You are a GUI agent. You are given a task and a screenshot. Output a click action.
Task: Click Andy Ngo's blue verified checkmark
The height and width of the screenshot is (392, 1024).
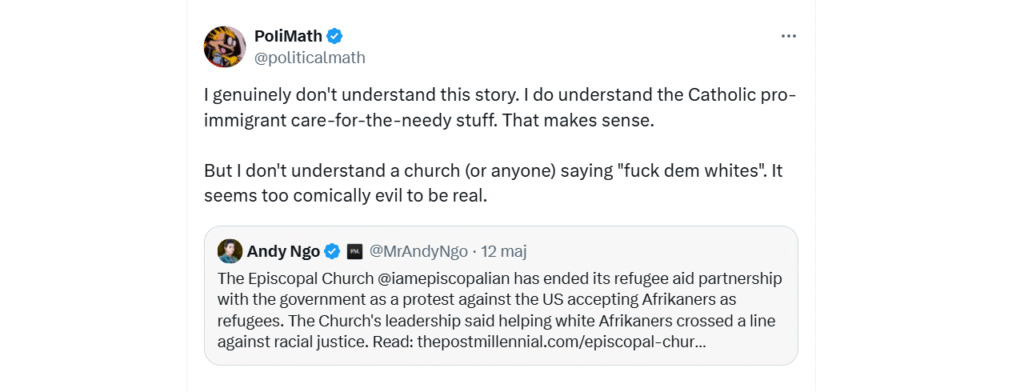click(332, 251)
